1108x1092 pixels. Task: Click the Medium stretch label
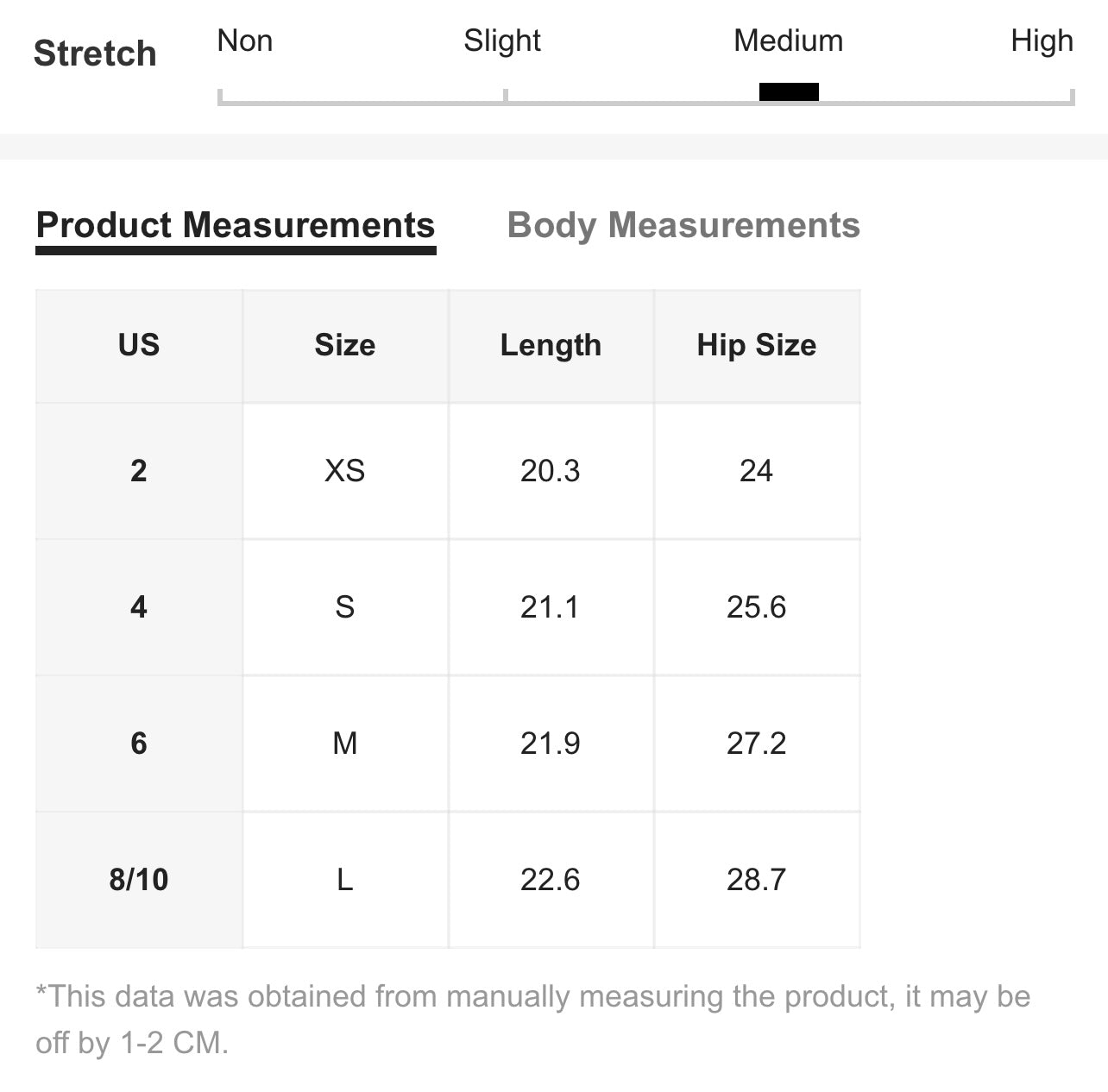[789, 41]
